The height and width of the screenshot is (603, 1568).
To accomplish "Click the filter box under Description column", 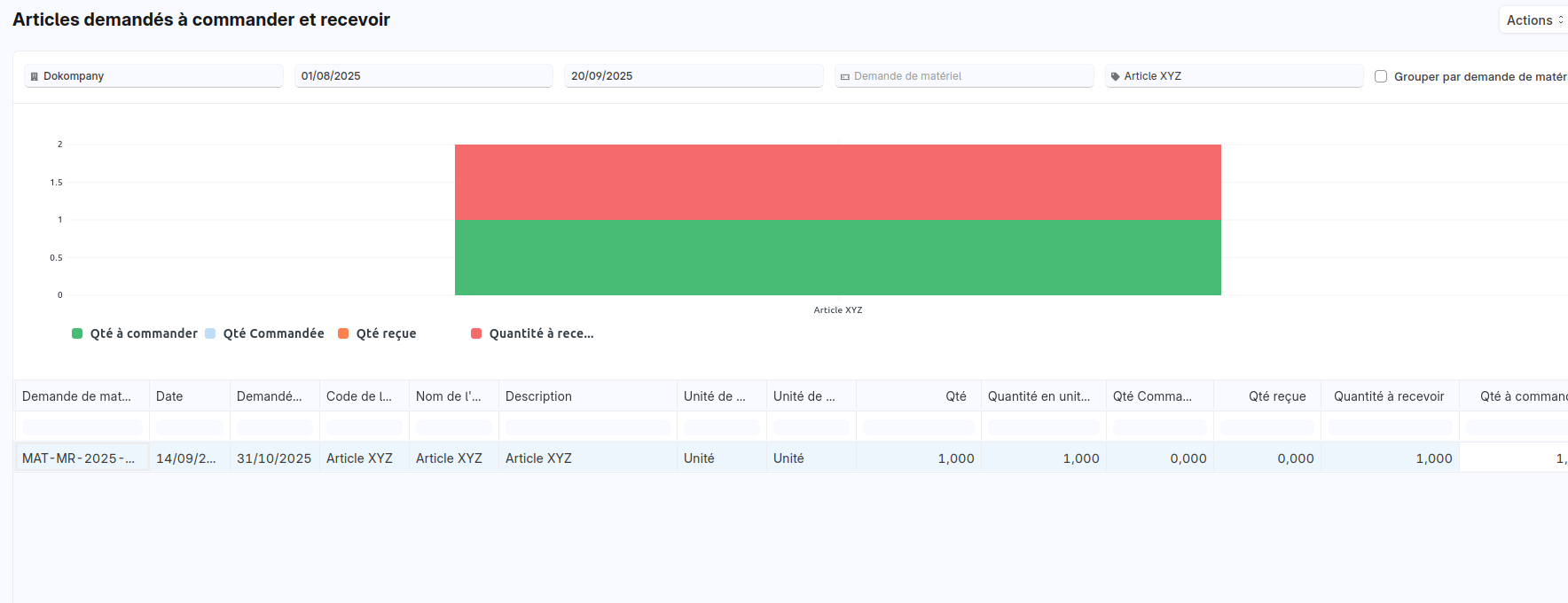I will 587,427.
